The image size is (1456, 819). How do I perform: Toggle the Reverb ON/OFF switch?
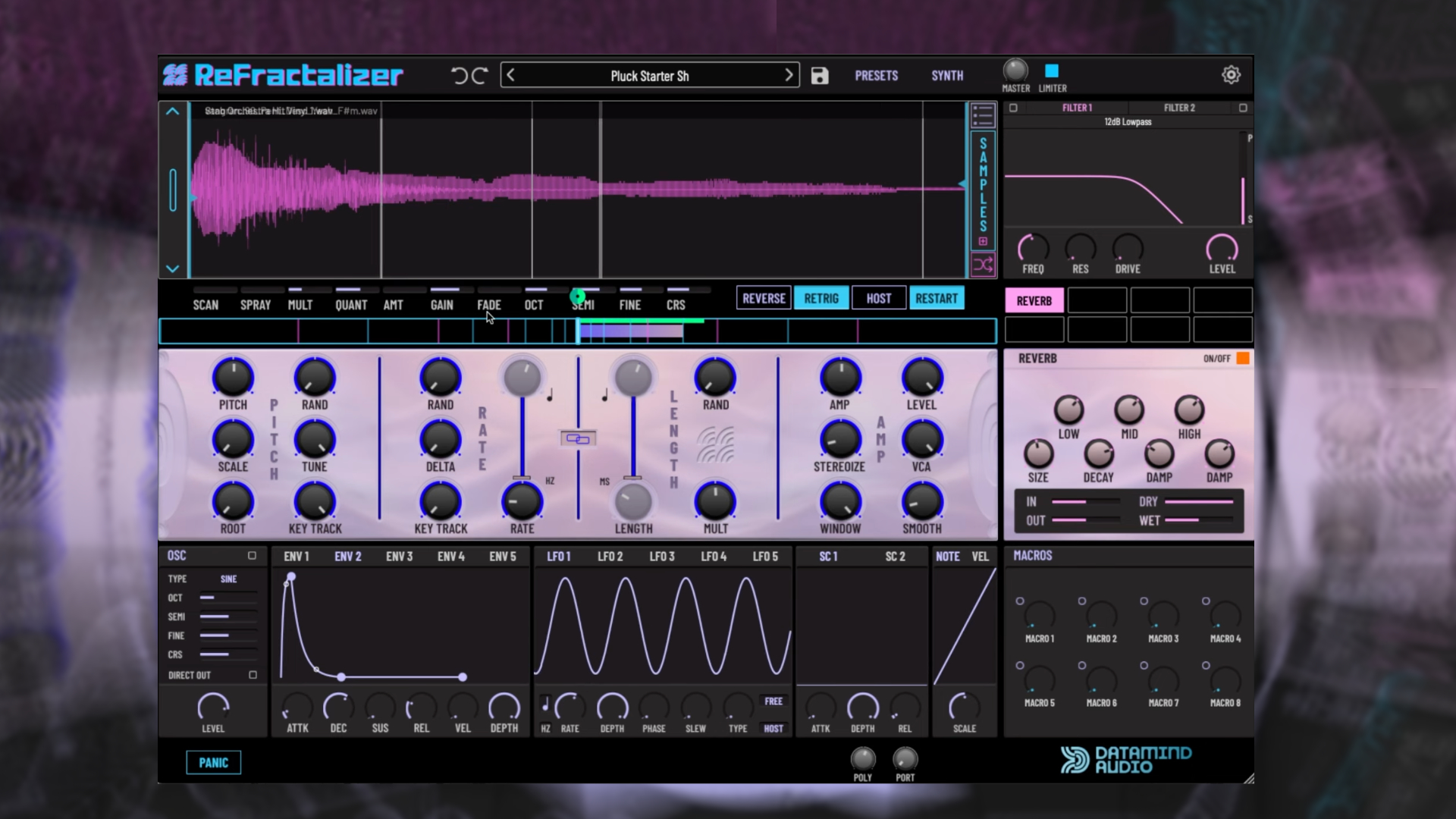click(x=1242, y=358)
